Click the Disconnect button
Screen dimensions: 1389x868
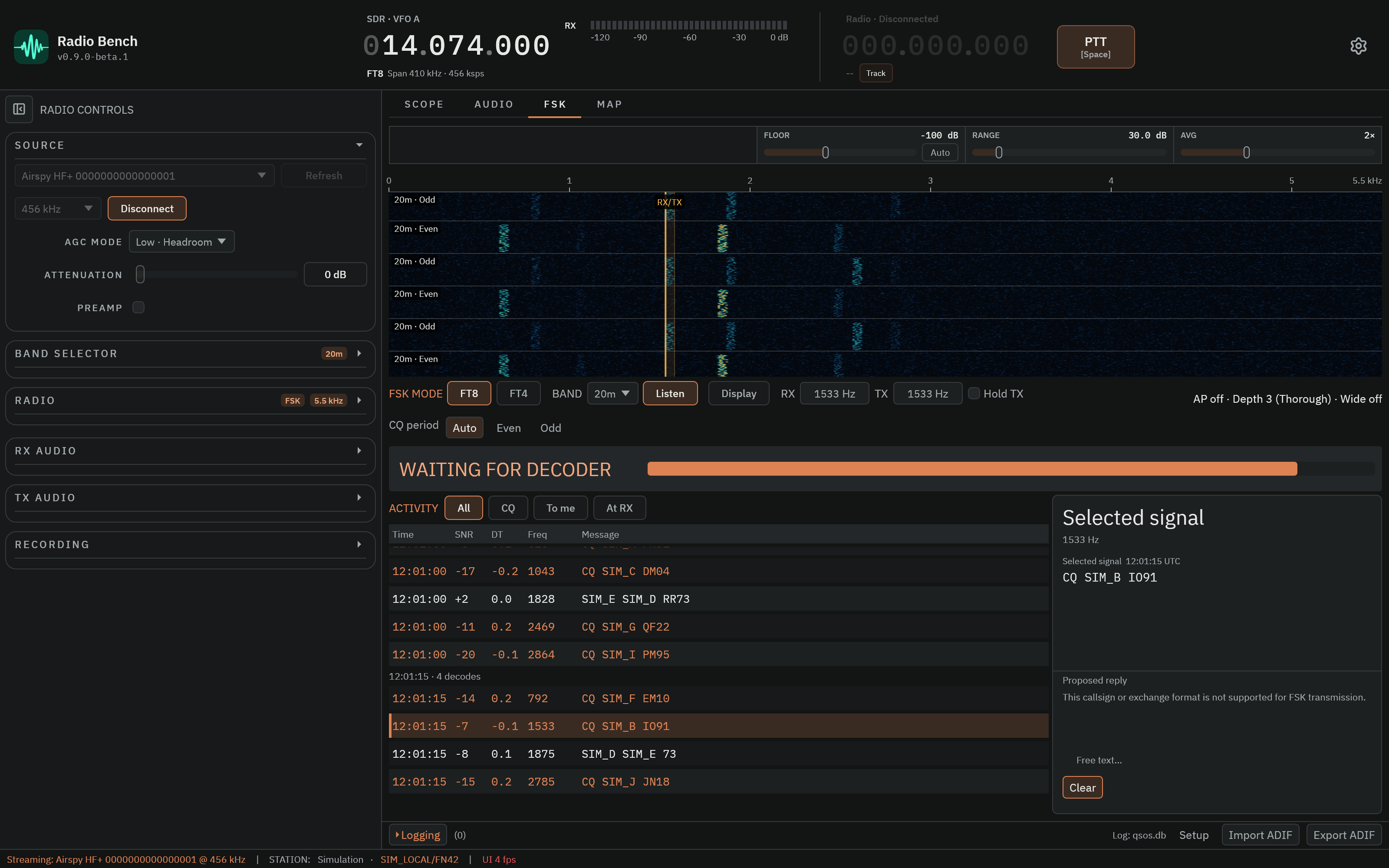click(x=147, y=208)
